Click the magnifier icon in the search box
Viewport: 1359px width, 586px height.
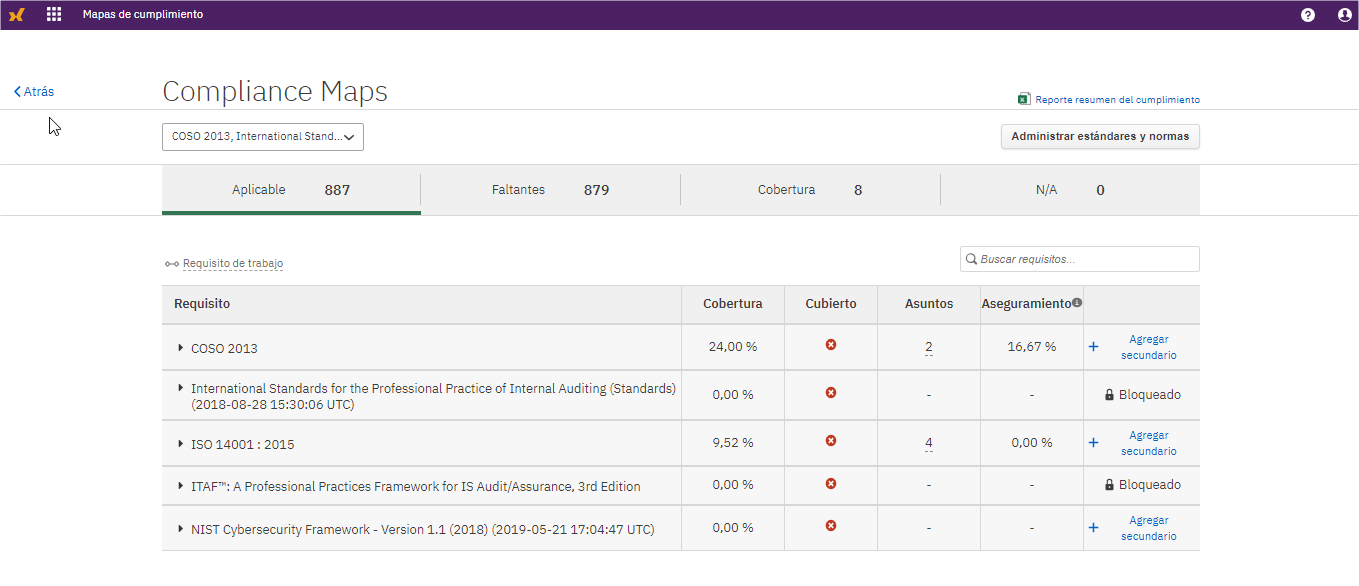tap(970, 259)
